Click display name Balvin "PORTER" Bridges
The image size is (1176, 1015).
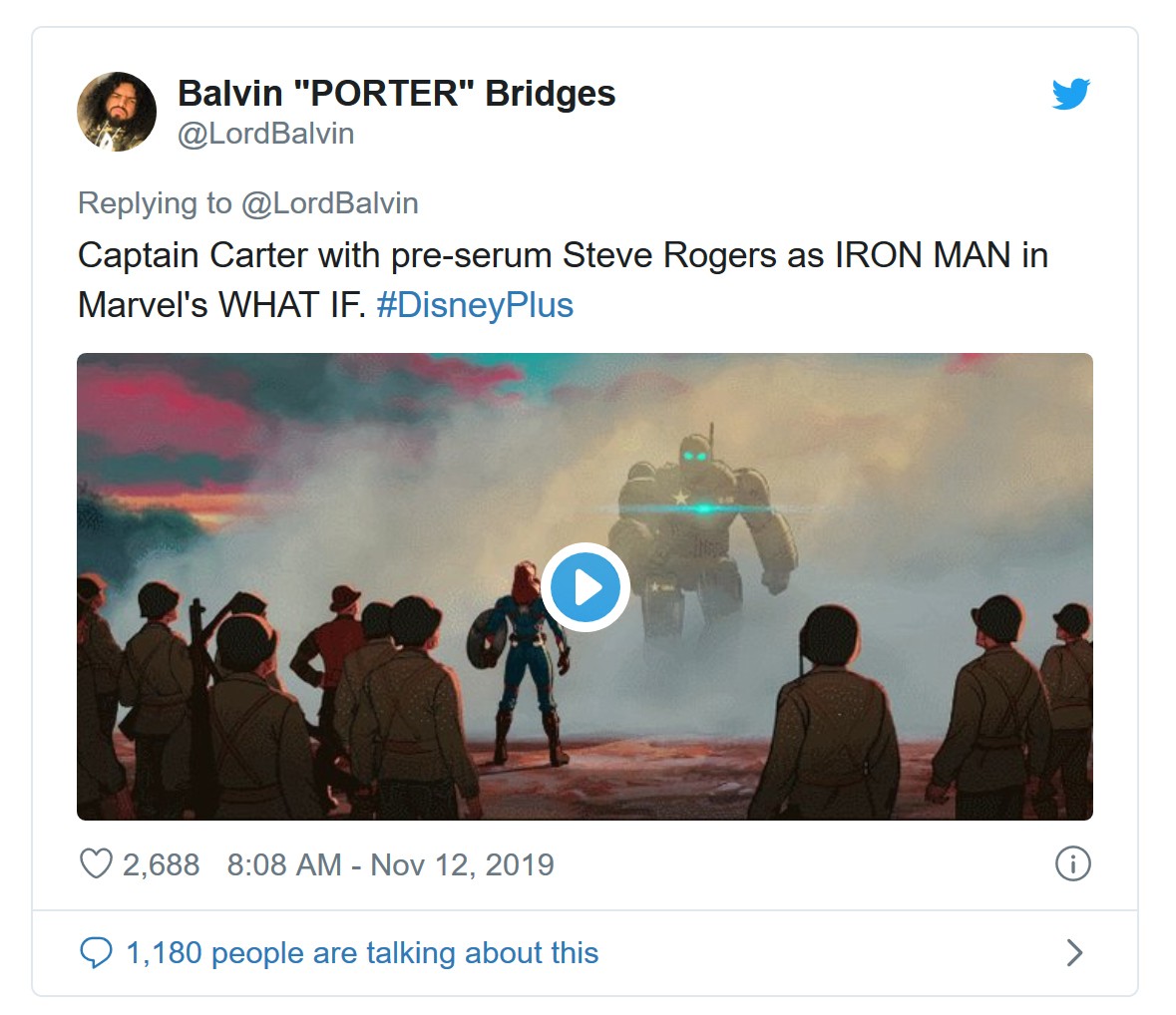tap(396, 94)
